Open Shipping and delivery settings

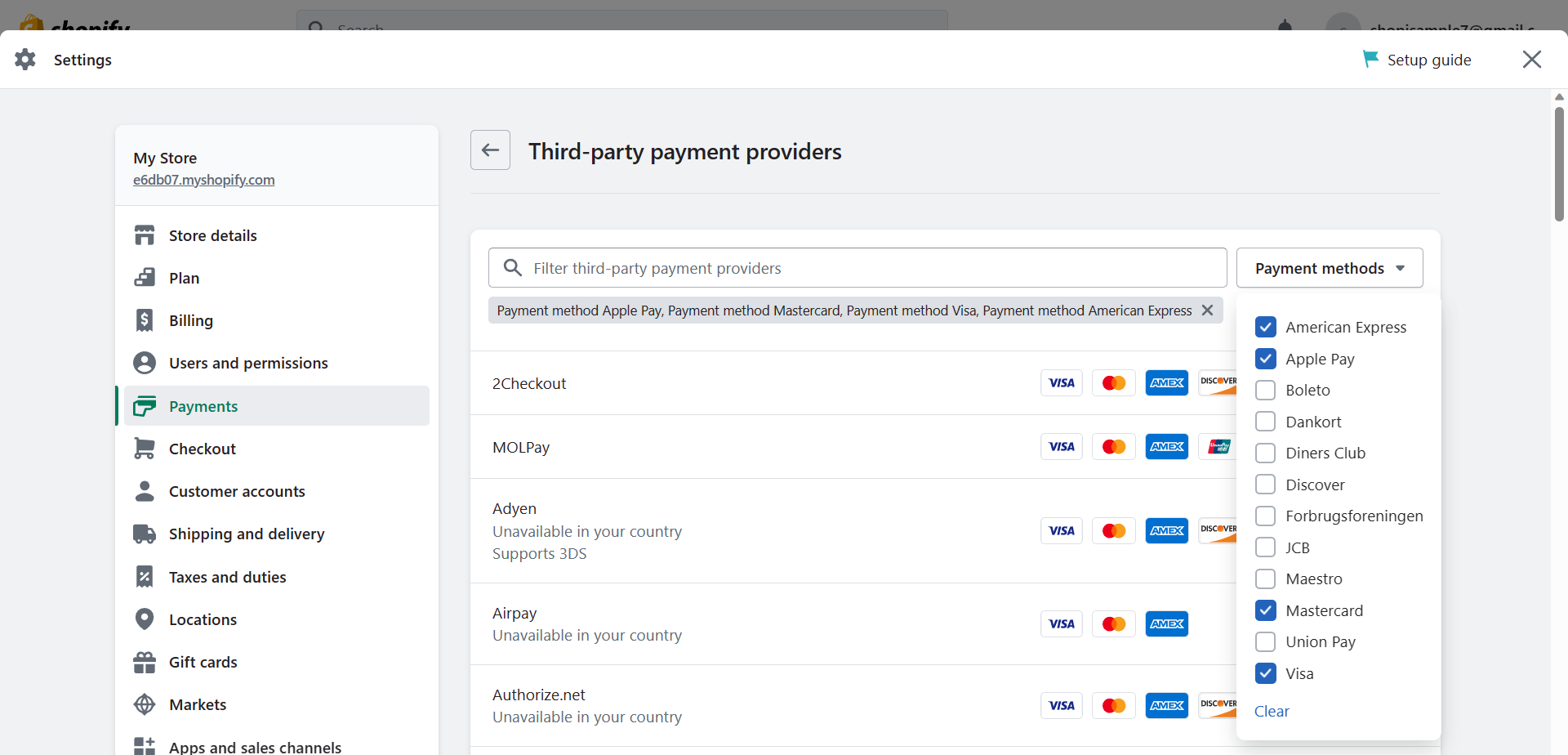(276, 534)
